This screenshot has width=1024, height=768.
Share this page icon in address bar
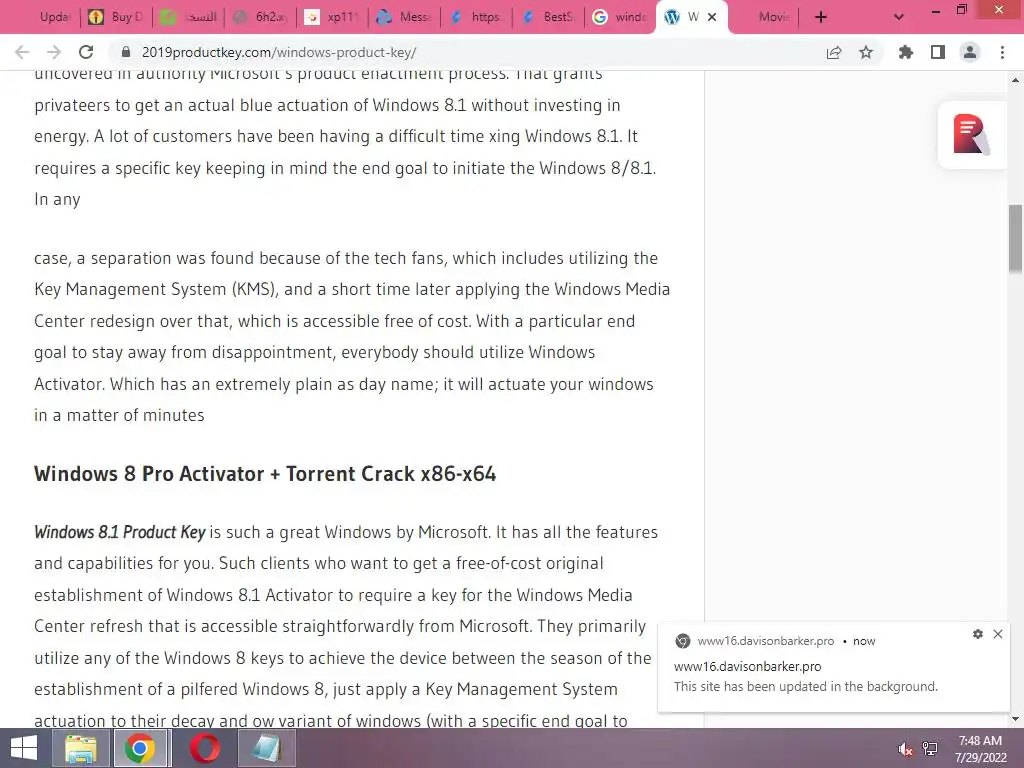point(833,52)
